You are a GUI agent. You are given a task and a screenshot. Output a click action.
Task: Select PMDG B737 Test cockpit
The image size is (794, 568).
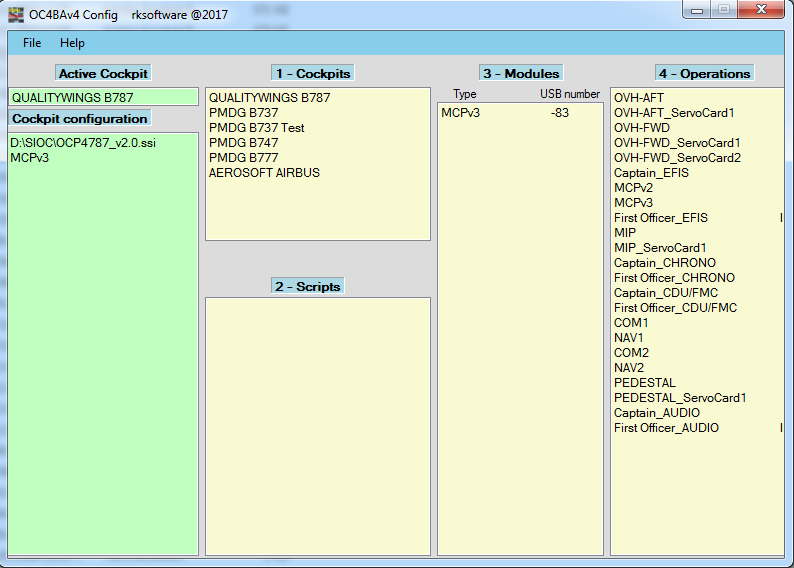(x=256, y=128)
